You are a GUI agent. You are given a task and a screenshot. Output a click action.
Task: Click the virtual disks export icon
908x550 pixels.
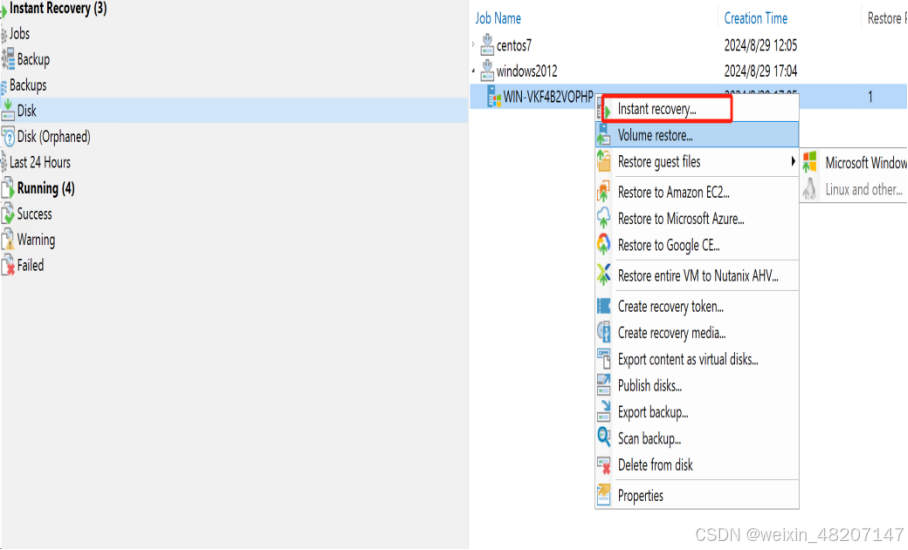(x=603, y=359)
